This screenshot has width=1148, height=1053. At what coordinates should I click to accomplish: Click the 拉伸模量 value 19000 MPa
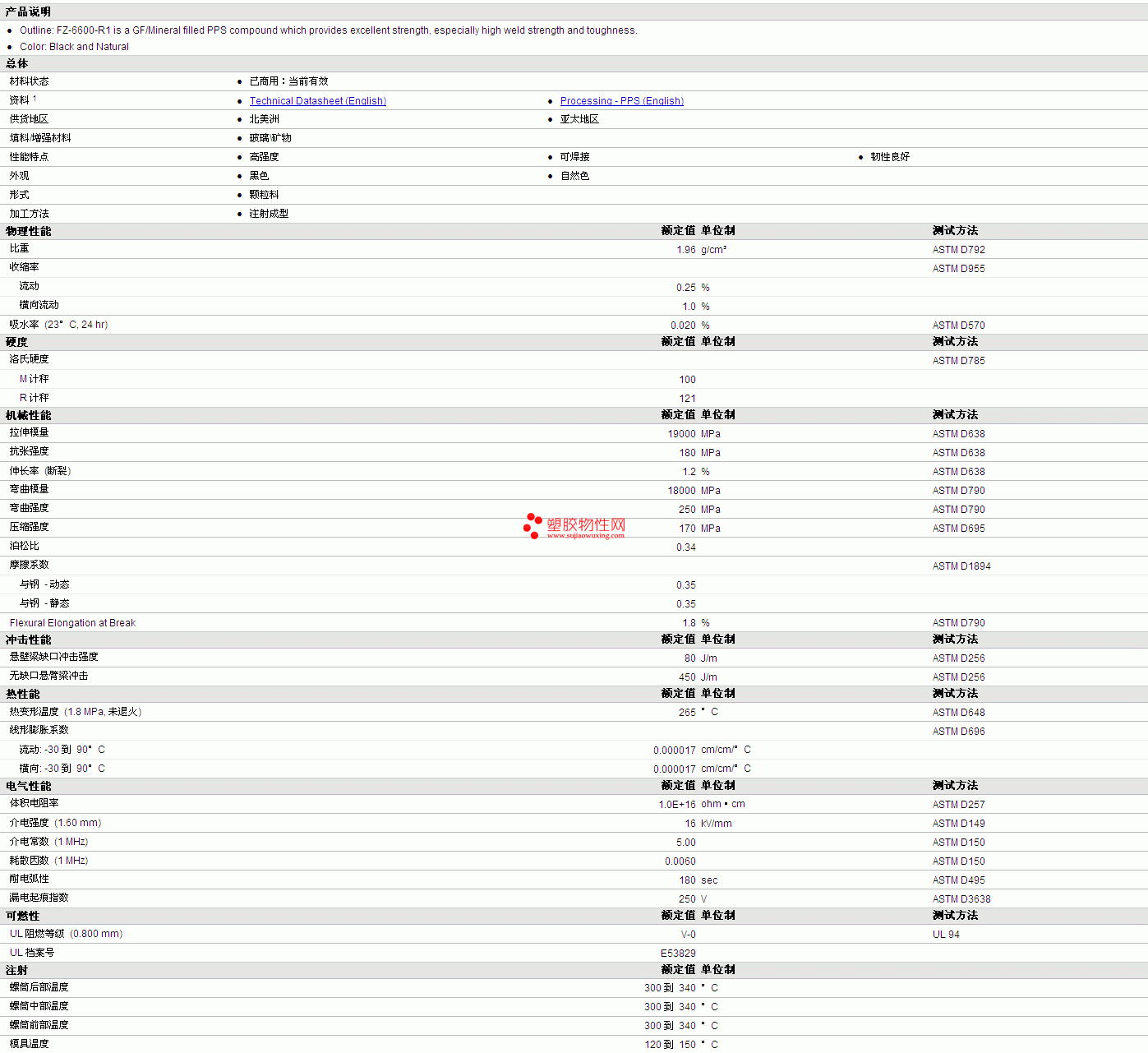(x=694, y=434)
